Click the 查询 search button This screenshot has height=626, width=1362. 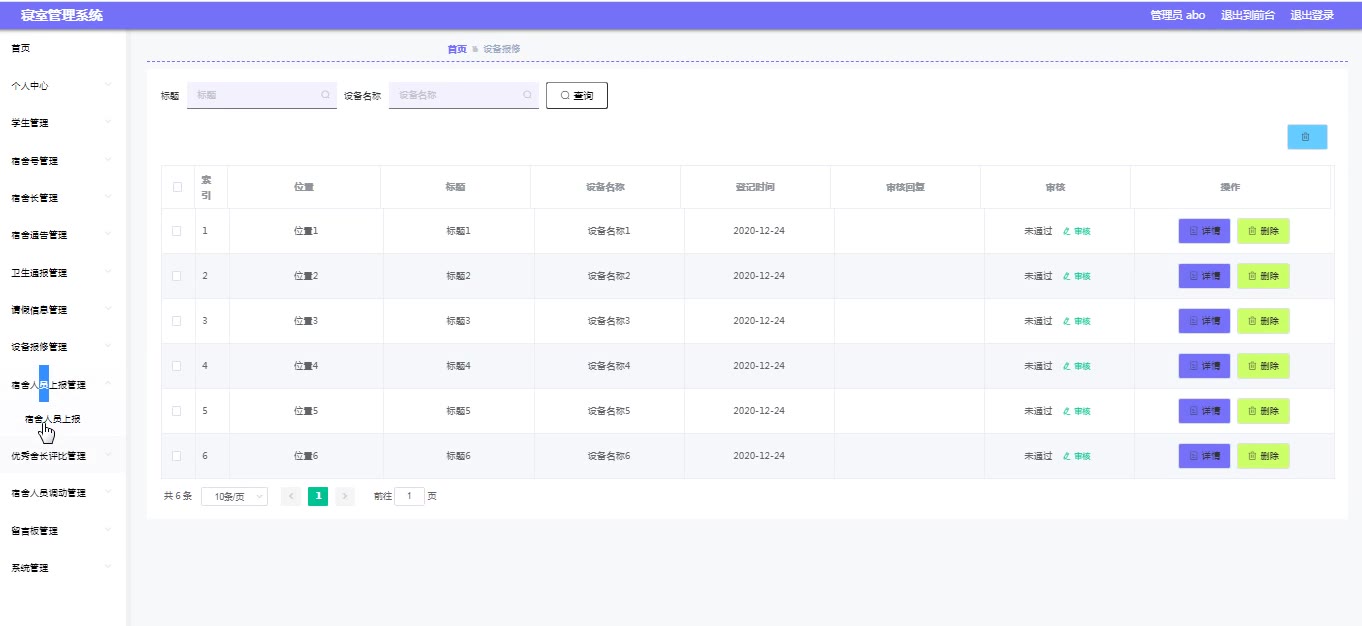pyautogui.click(x=577, y=95)
